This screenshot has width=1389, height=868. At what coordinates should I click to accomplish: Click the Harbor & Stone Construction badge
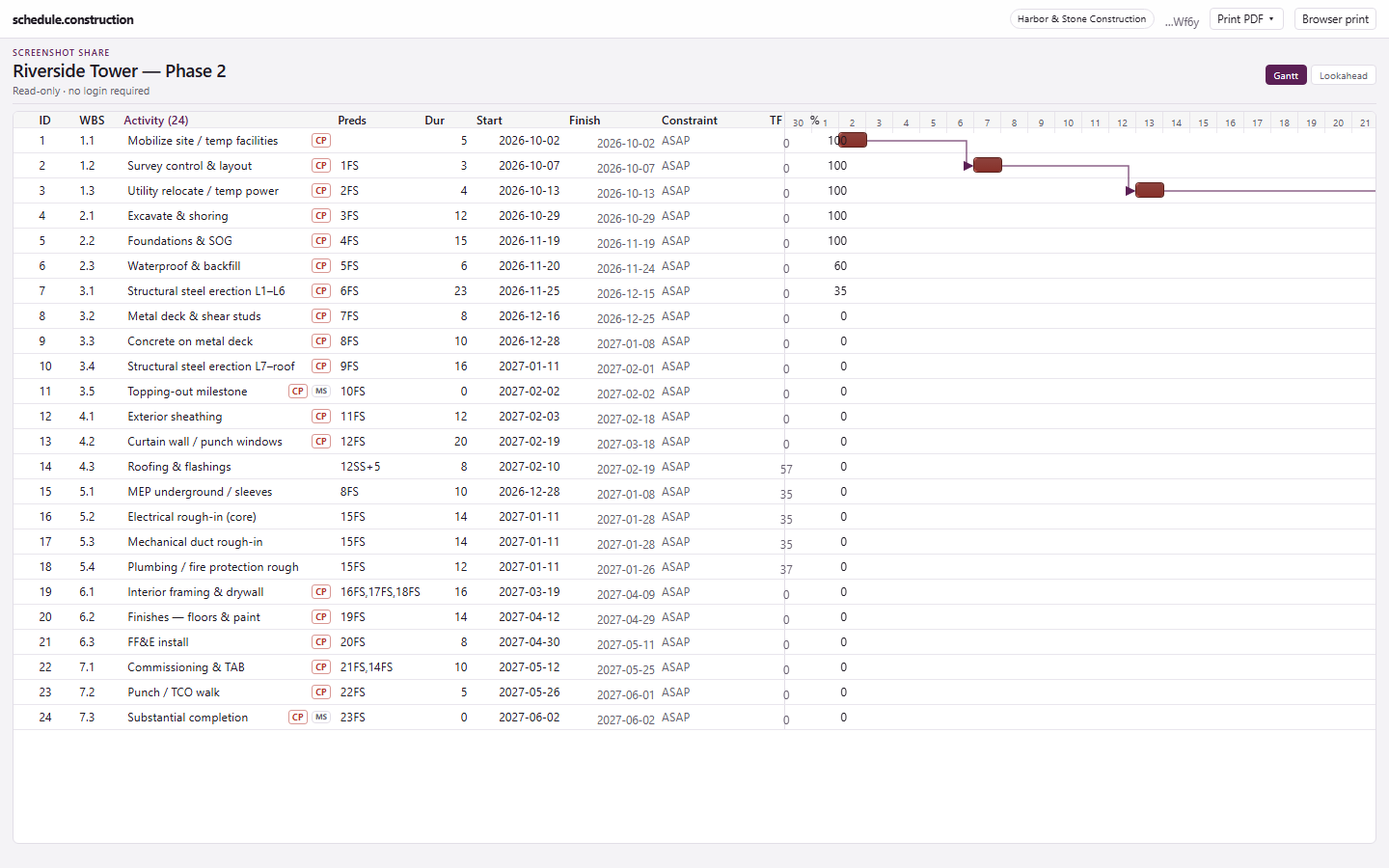point(1081,19)
